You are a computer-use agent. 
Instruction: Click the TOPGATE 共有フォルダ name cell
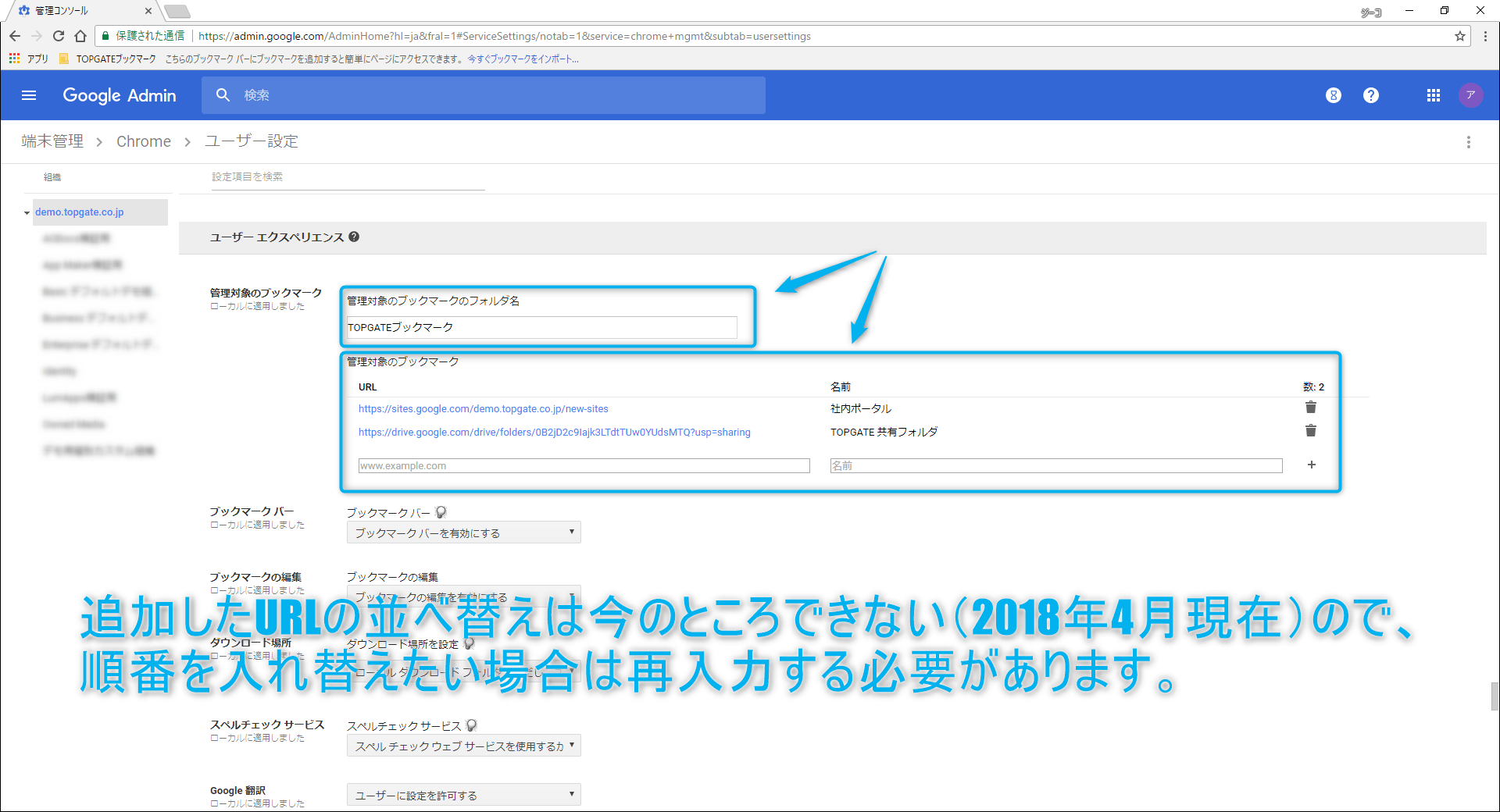pyautogui.click(x=884, y=432)
